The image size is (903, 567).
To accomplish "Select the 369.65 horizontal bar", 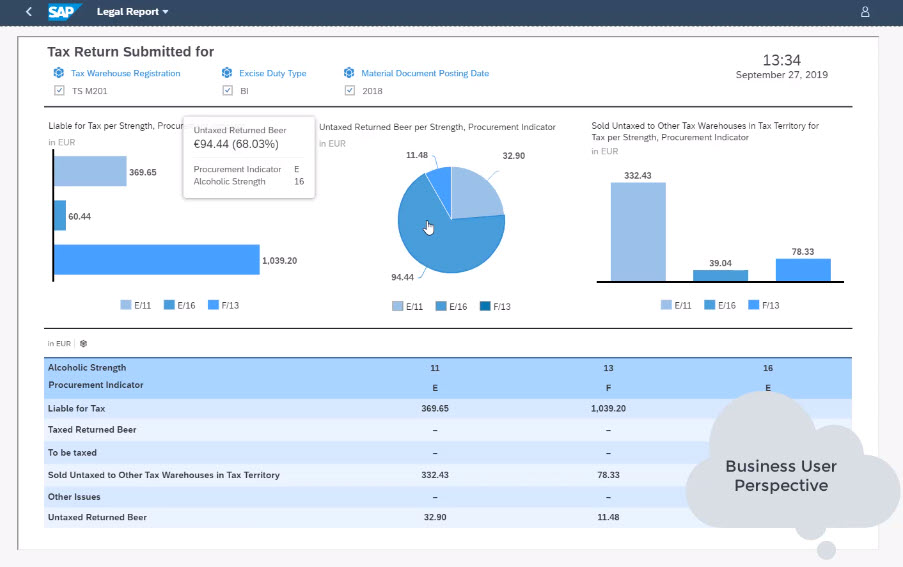I will (x=90, y=171).
